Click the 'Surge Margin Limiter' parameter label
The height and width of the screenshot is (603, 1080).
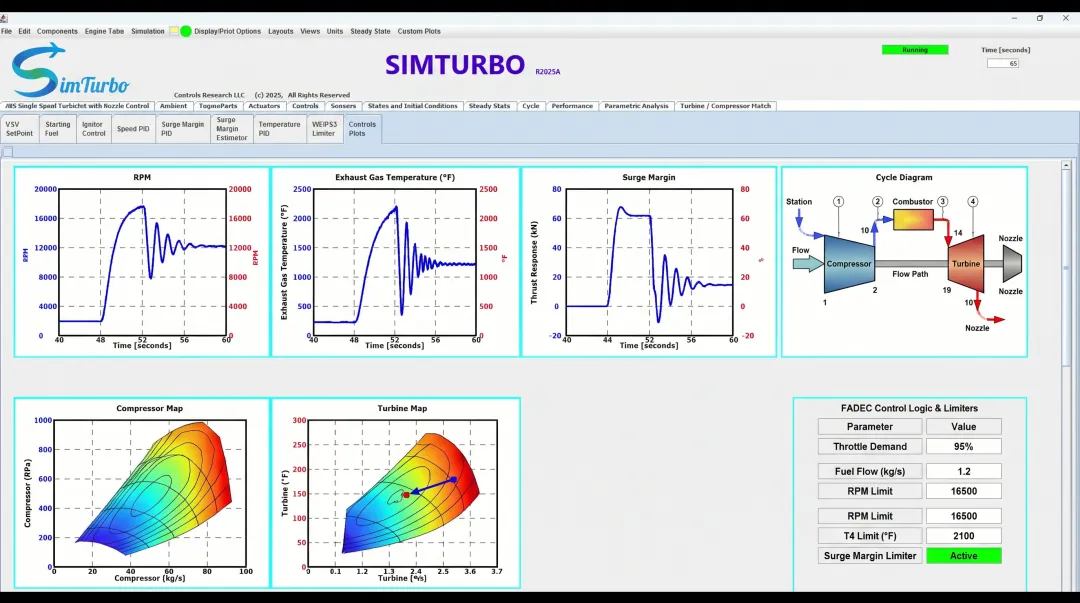[x=870, y=555]
